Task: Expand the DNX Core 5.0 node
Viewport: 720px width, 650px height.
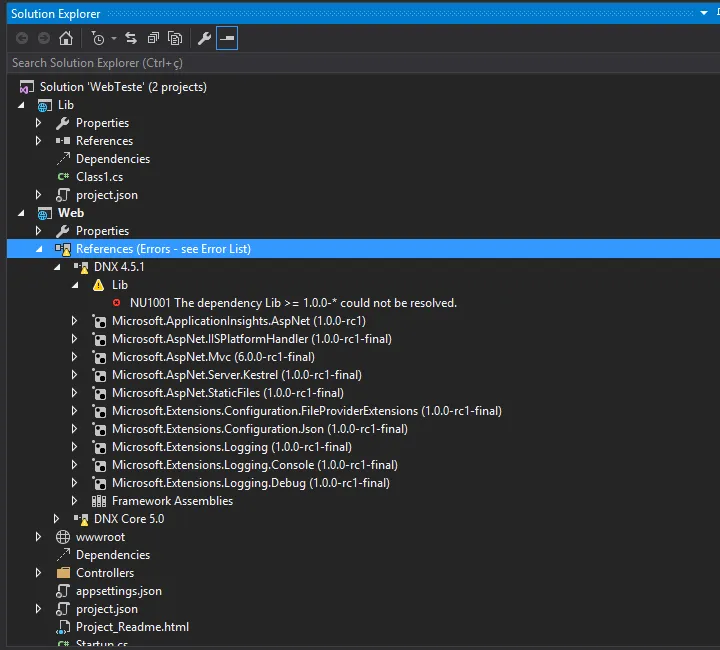Action: coord(57,519)
